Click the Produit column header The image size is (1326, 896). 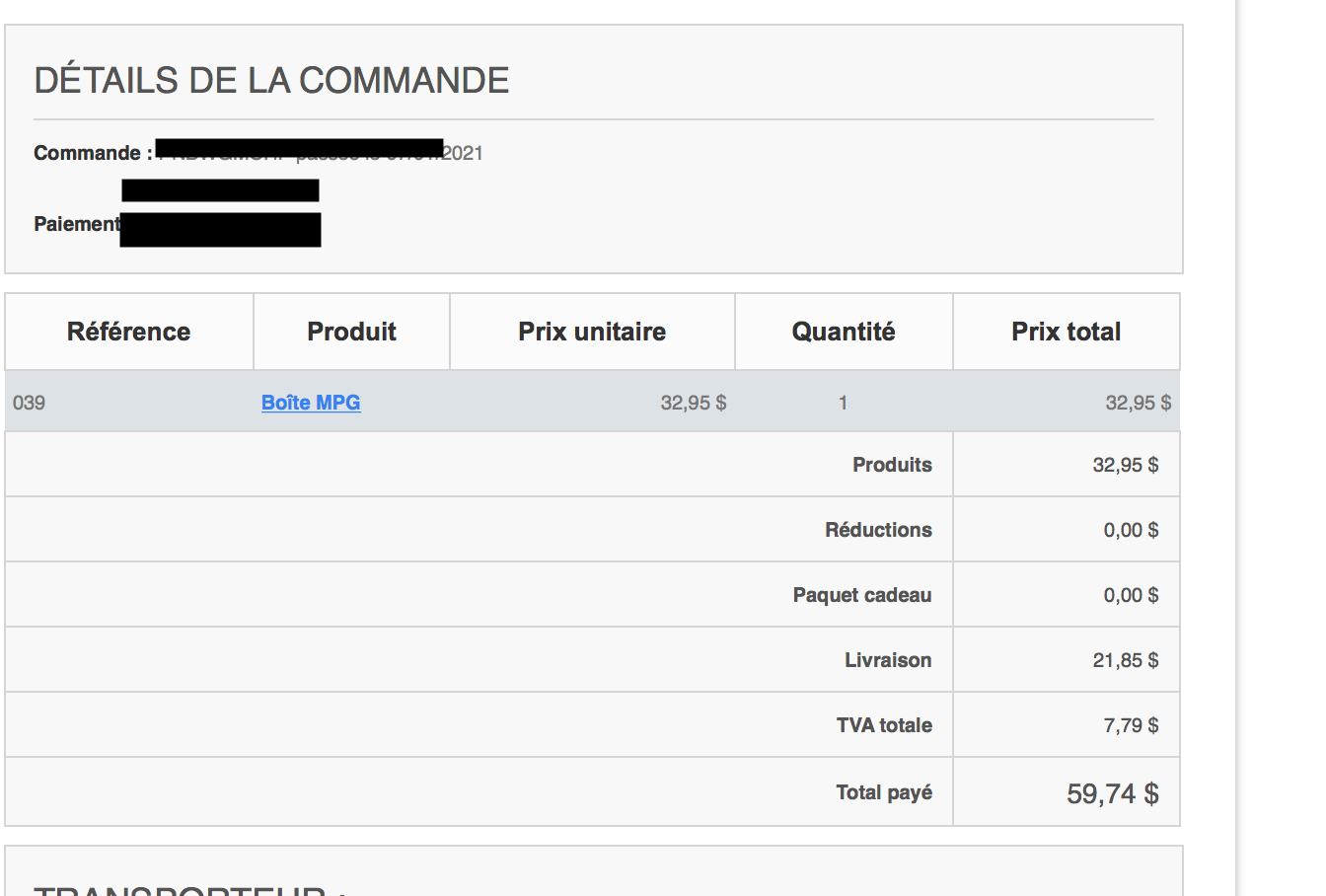(x=352, y=332)
